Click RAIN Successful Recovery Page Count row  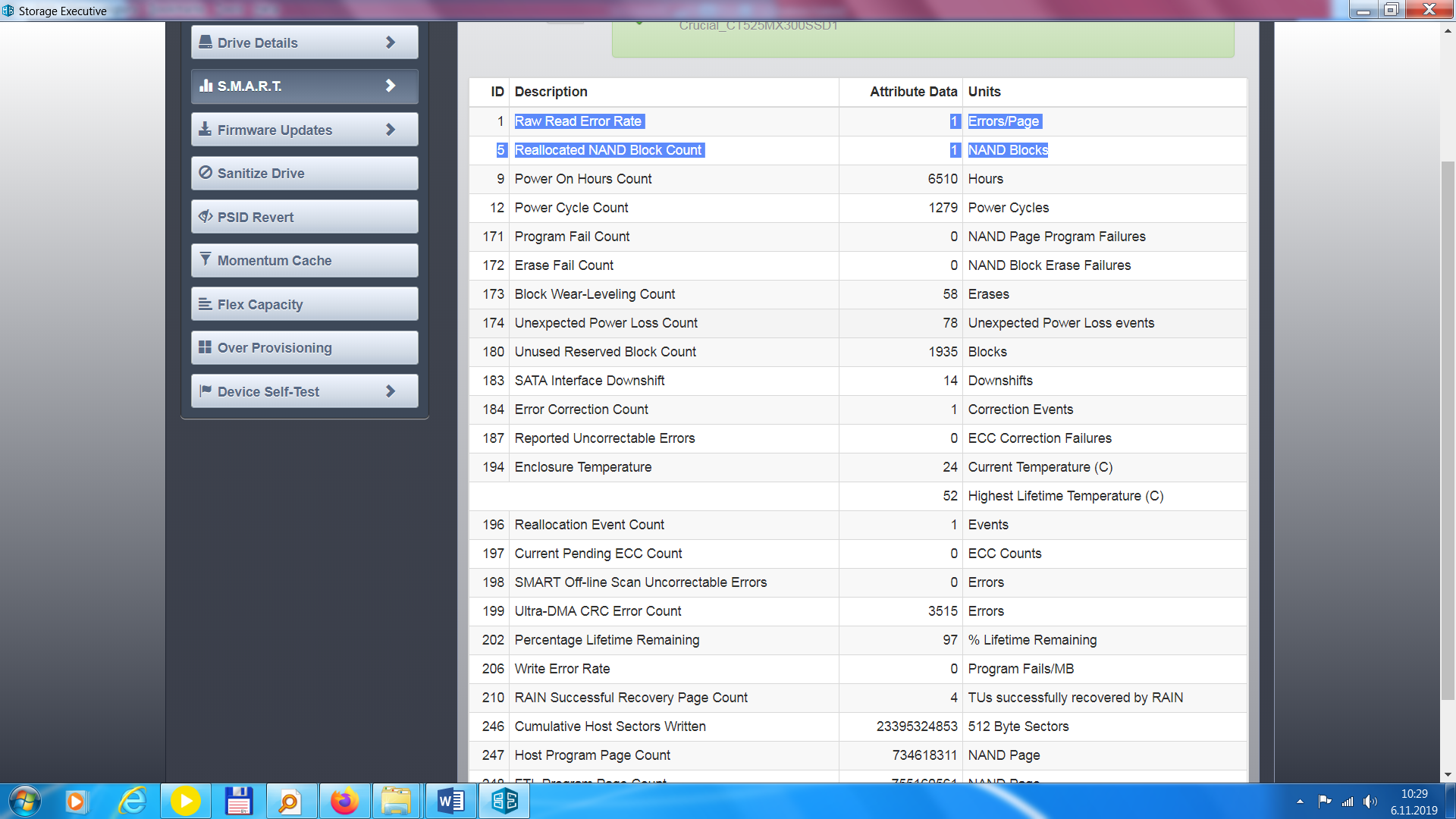click(858, 698)
